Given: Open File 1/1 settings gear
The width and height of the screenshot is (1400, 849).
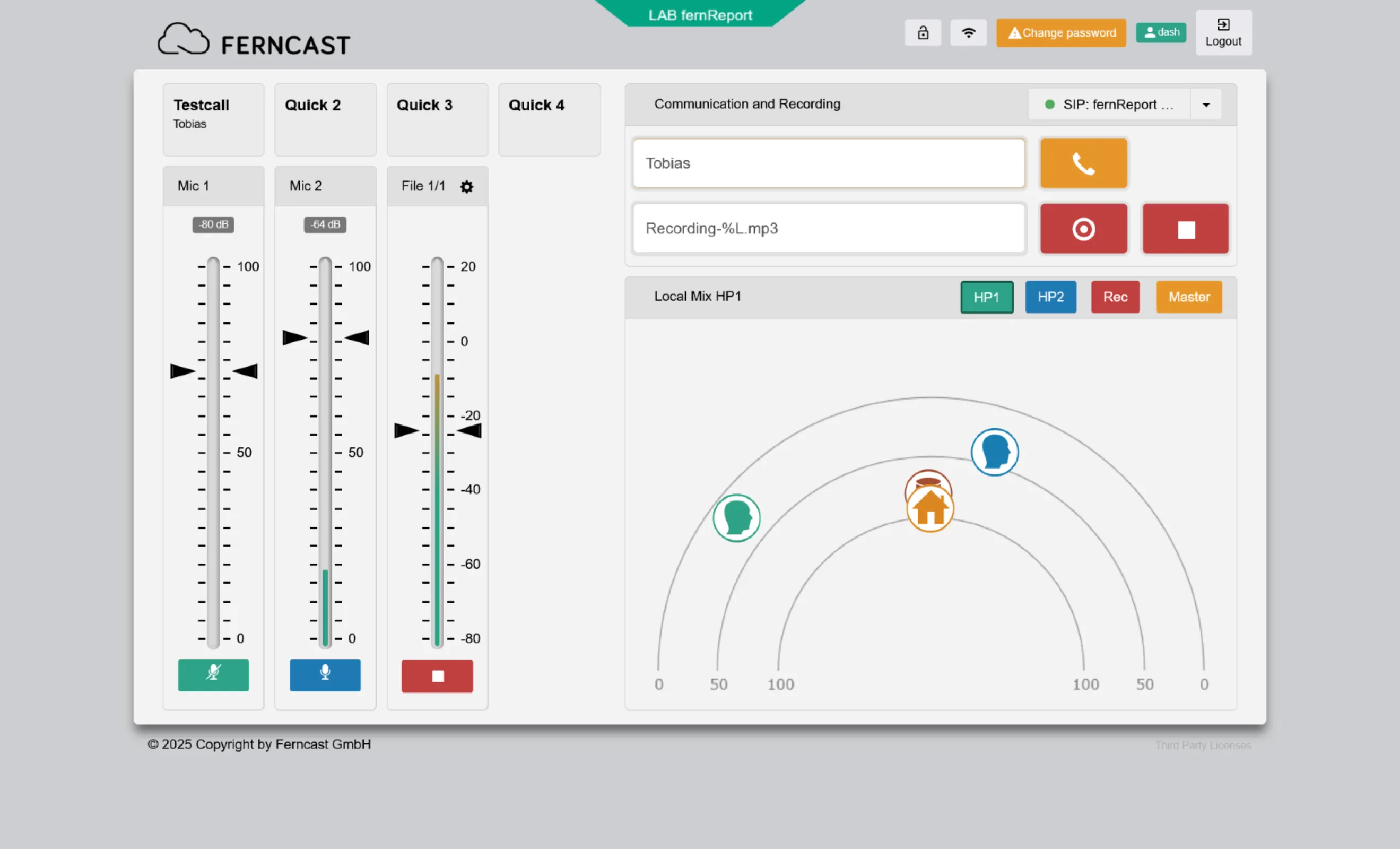Looking at the screenshot, I should pos(466,187).
